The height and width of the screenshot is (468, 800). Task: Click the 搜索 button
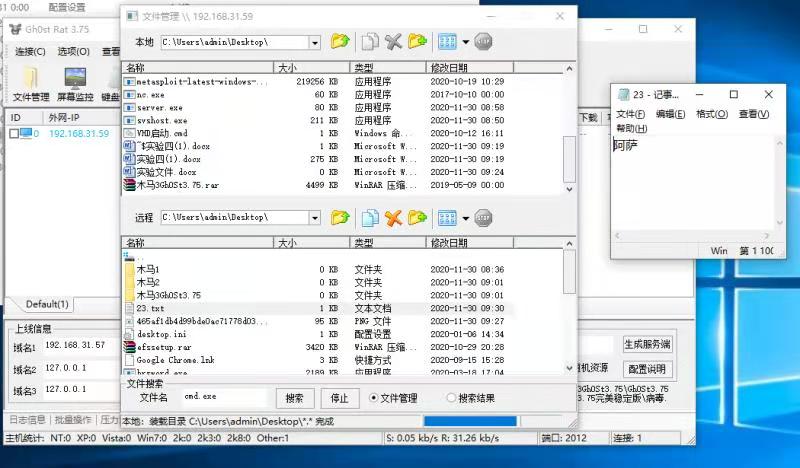[x=295, y=398]
